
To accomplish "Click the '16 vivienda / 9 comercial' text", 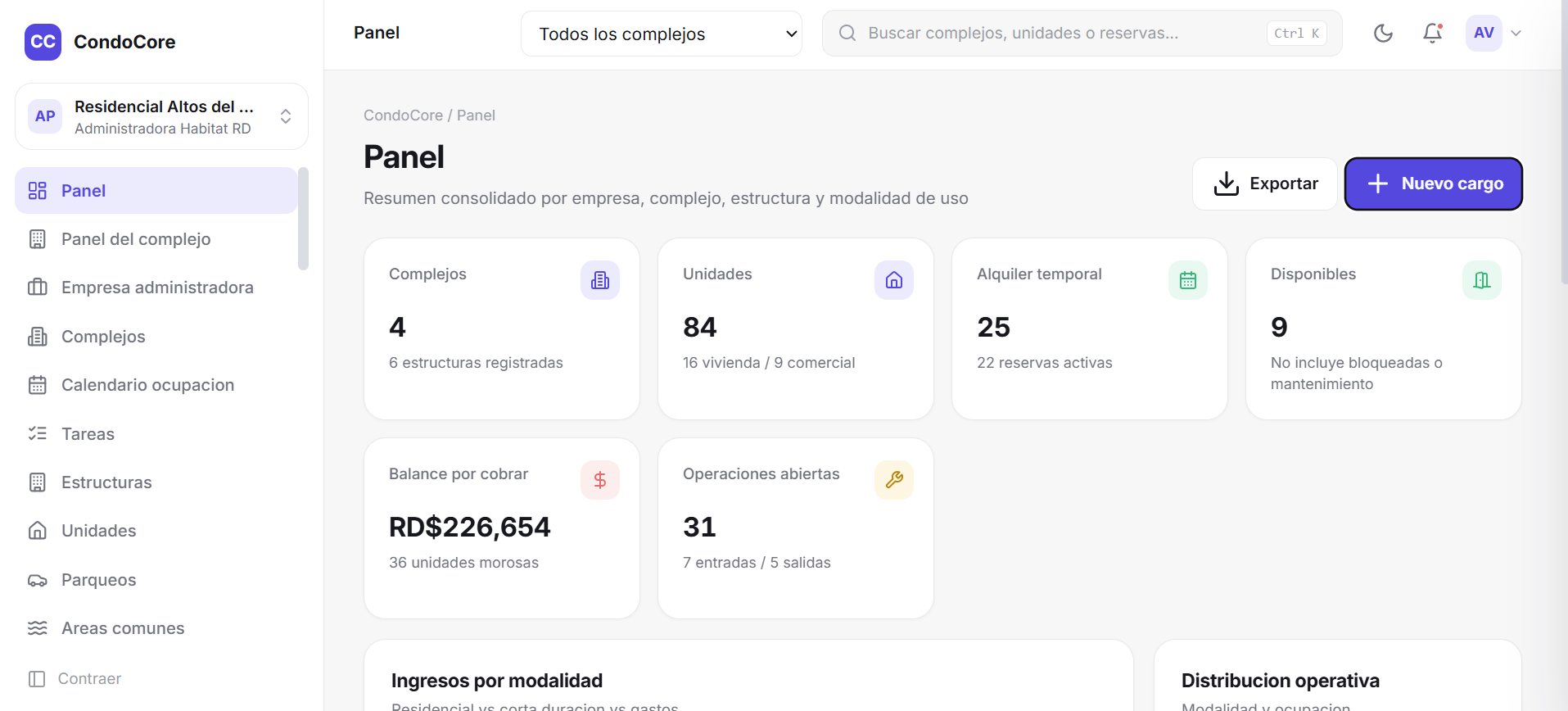I will [769, 363].
